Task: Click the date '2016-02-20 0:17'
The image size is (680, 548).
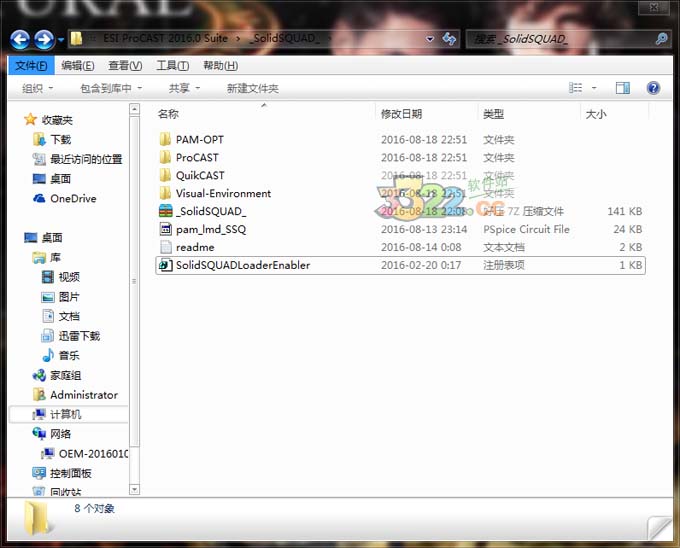Action: [x=421, y=265]
